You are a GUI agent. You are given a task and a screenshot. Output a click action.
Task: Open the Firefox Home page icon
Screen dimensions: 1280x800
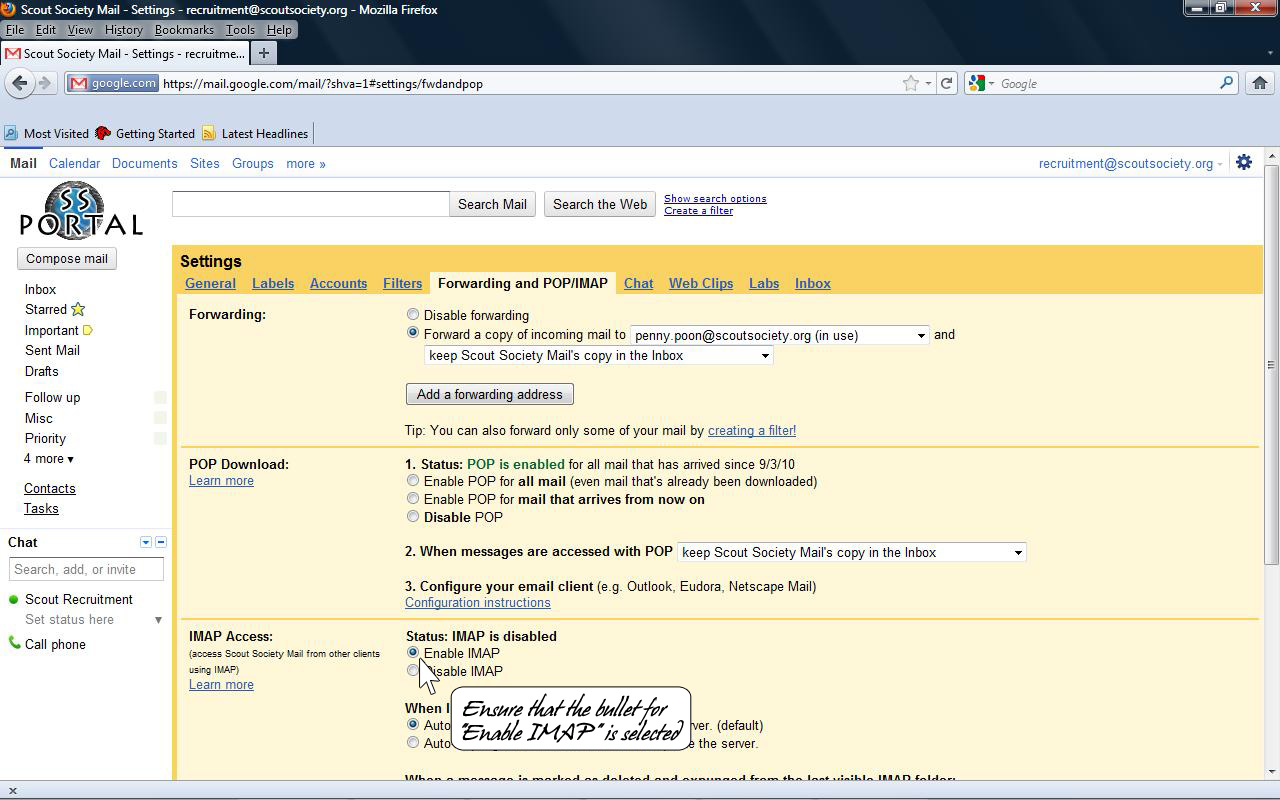[1260, 83]
